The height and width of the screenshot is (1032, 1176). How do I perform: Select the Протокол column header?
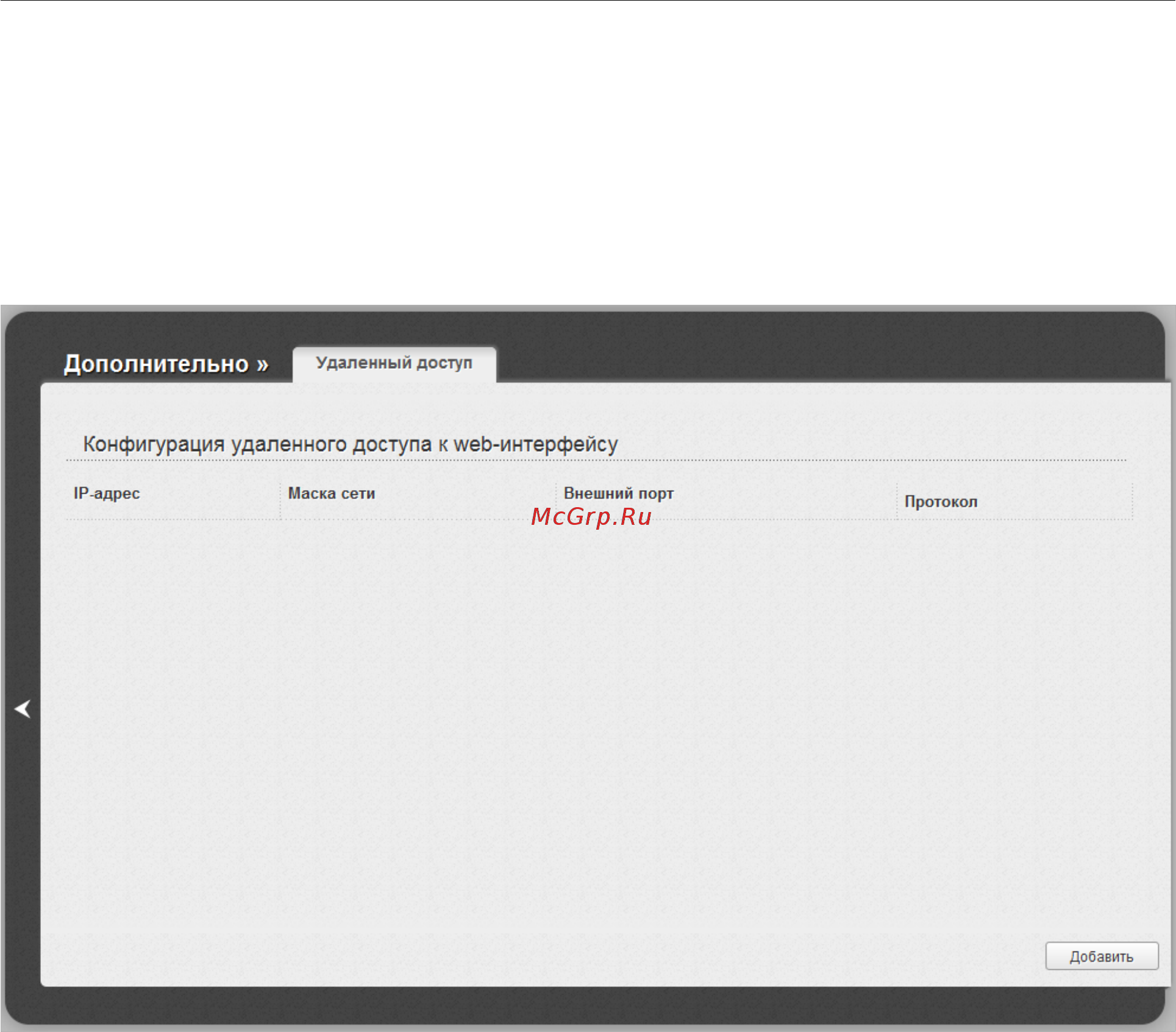pos(941,502)
